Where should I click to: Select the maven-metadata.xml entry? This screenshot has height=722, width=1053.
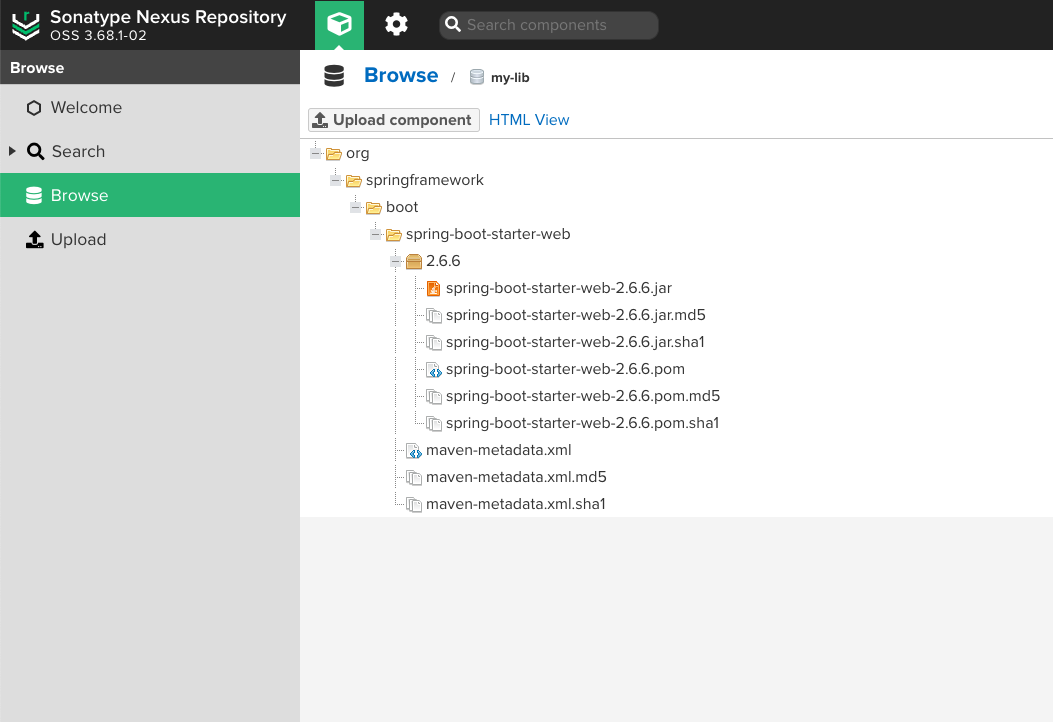498,449
